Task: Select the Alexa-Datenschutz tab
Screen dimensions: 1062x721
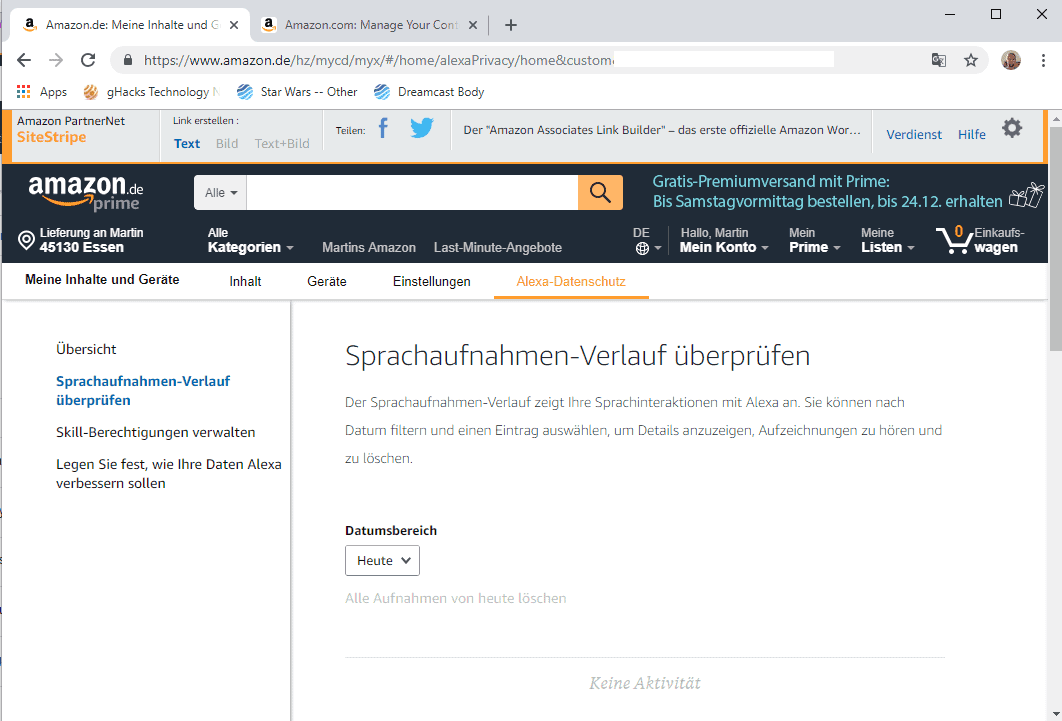Action: 571,282
